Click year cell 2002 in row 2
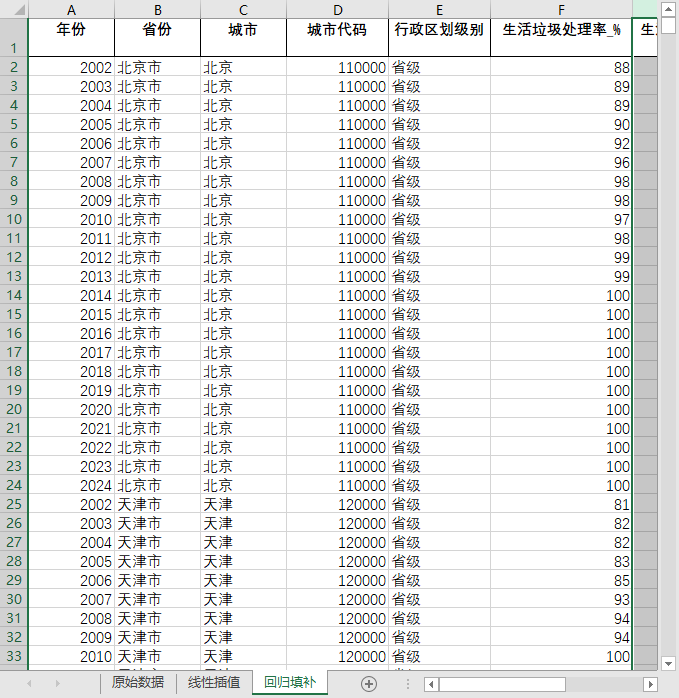Viewport: 679px width, 698px height. pyautogui.click(x=71, y=67)
